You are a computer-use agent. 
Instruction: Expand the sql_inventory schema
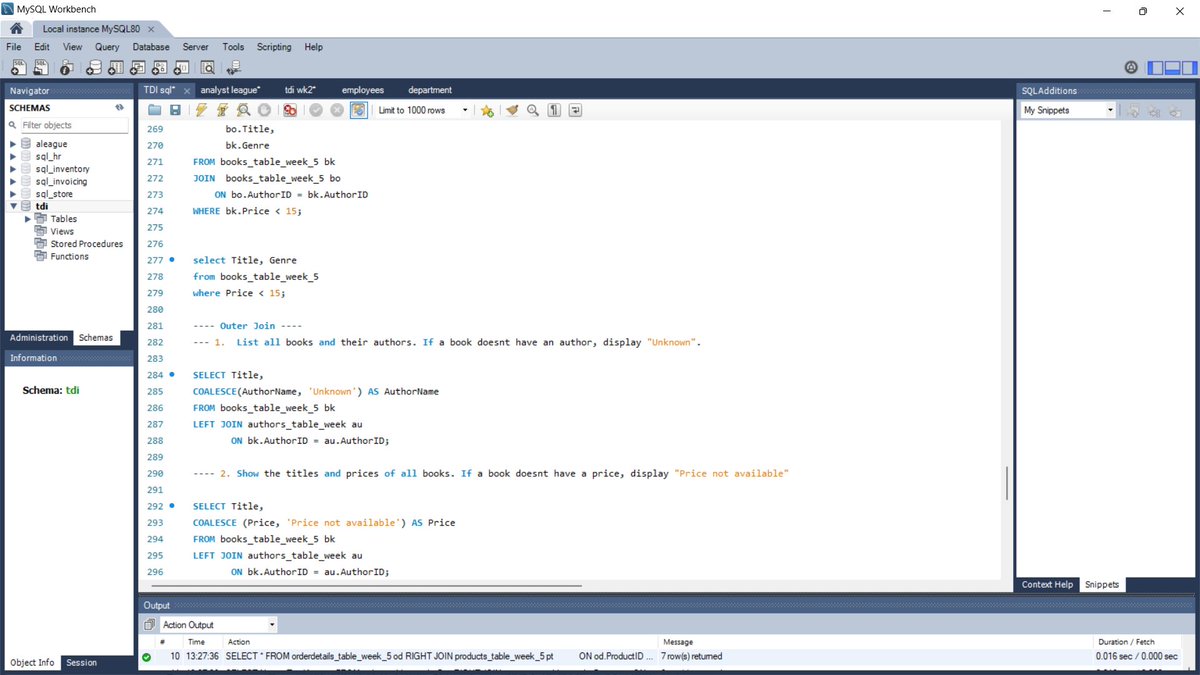point(13,169)
